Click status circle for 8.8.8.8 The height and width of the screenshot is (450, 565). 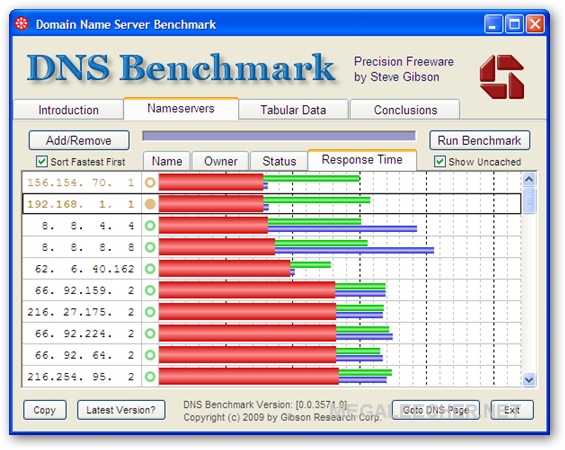coord(150,247)
